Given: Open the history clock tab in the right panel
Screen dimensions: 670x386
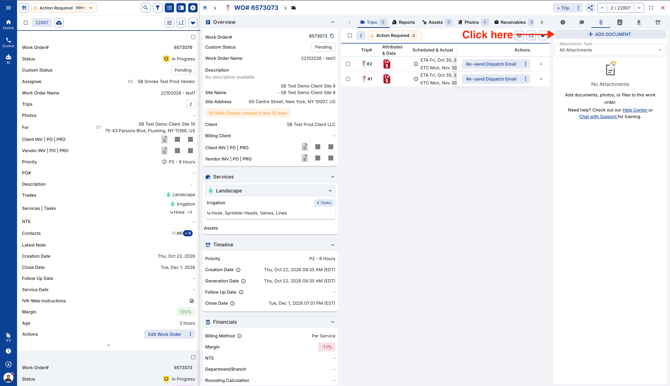Looking at the screenshot, I should [563, 22].
